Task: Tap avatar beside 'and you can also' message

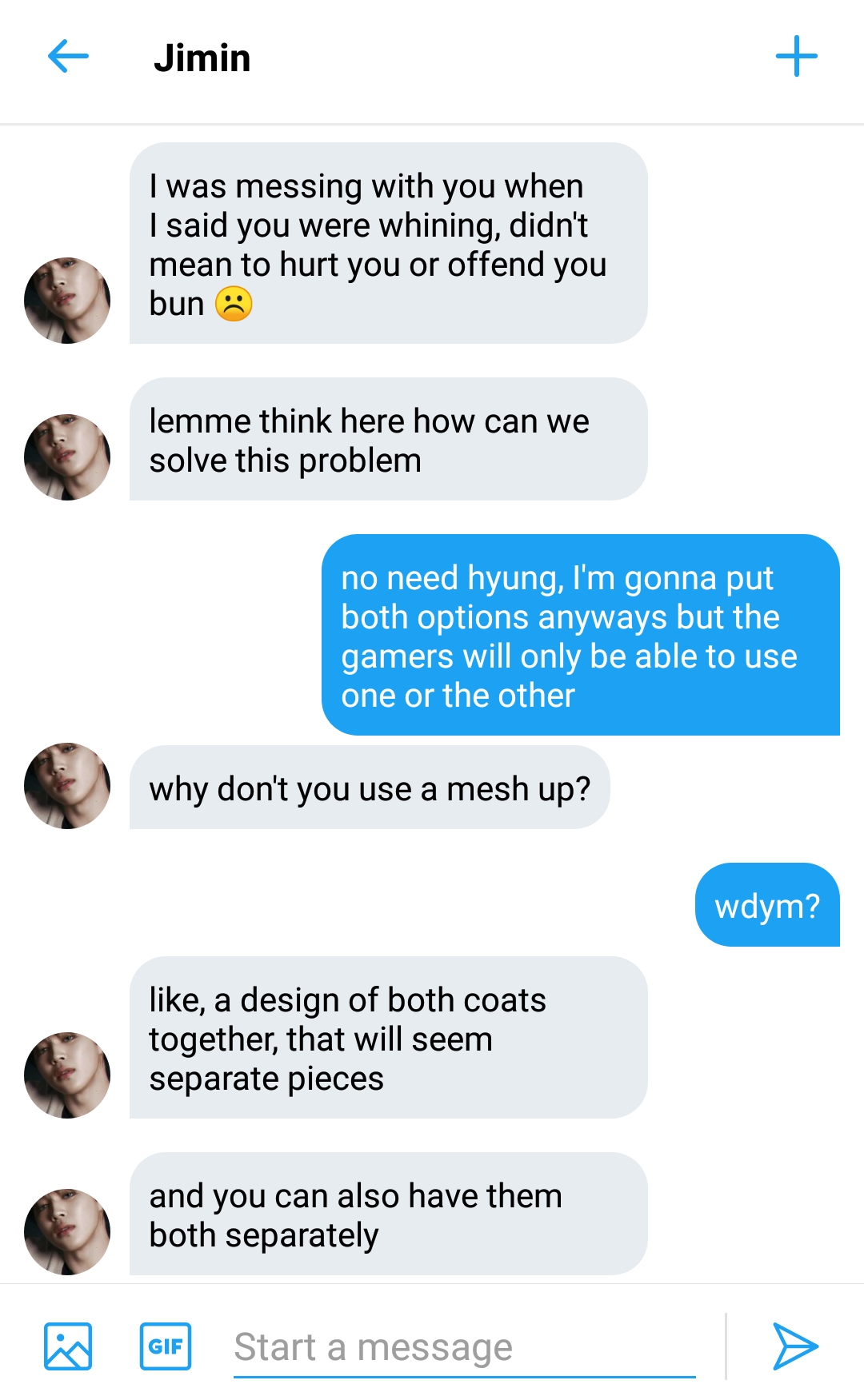Action: coord(67,1232)
